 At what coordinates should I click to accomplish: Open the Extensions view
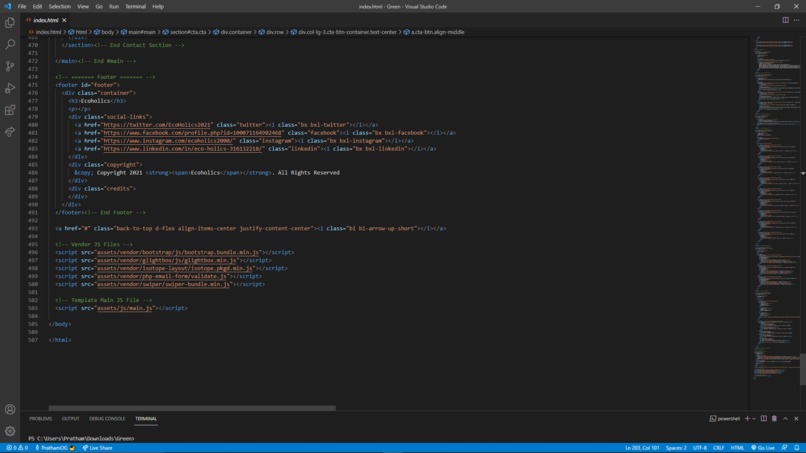(x=10, y=110)
